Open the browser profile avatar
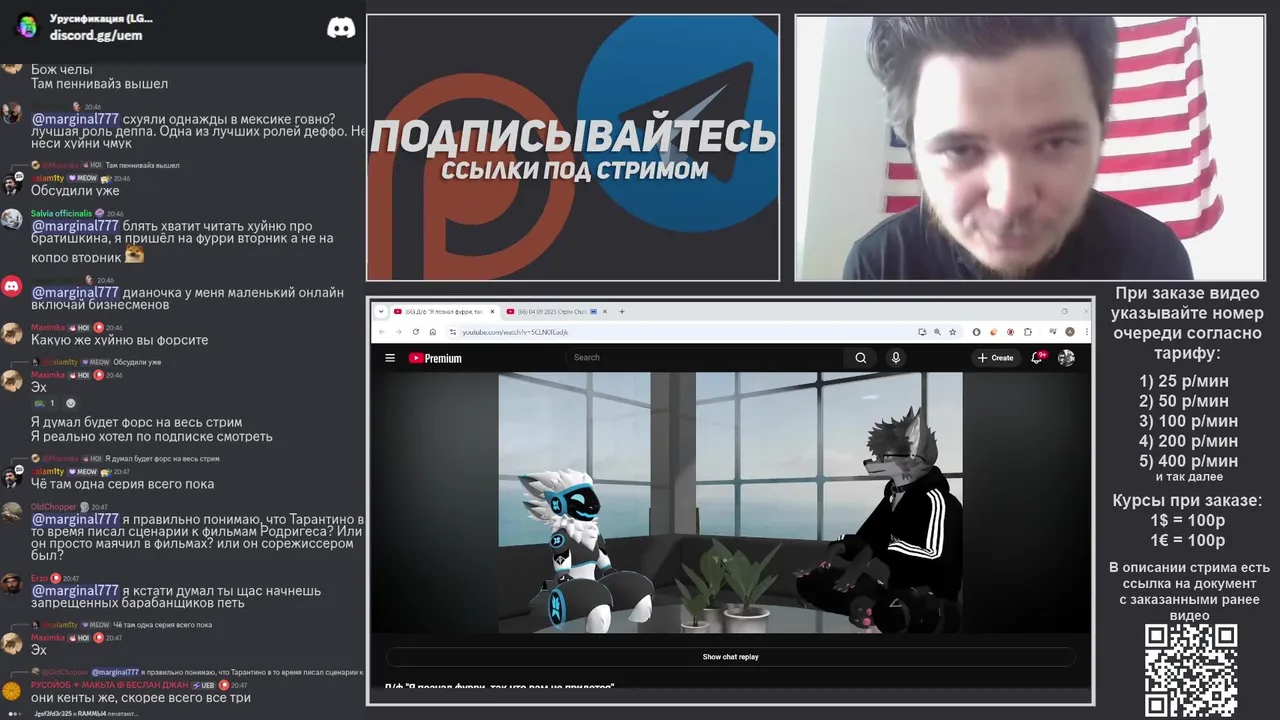 1070,332
